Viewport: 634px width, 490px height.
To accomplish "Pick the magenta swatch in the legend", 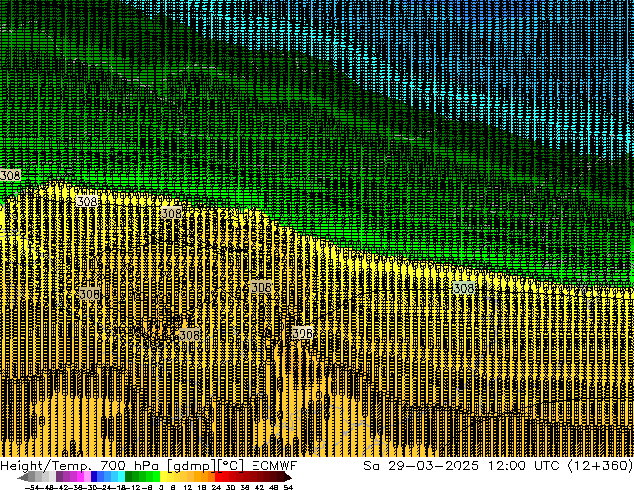I will tap(80, 477).
